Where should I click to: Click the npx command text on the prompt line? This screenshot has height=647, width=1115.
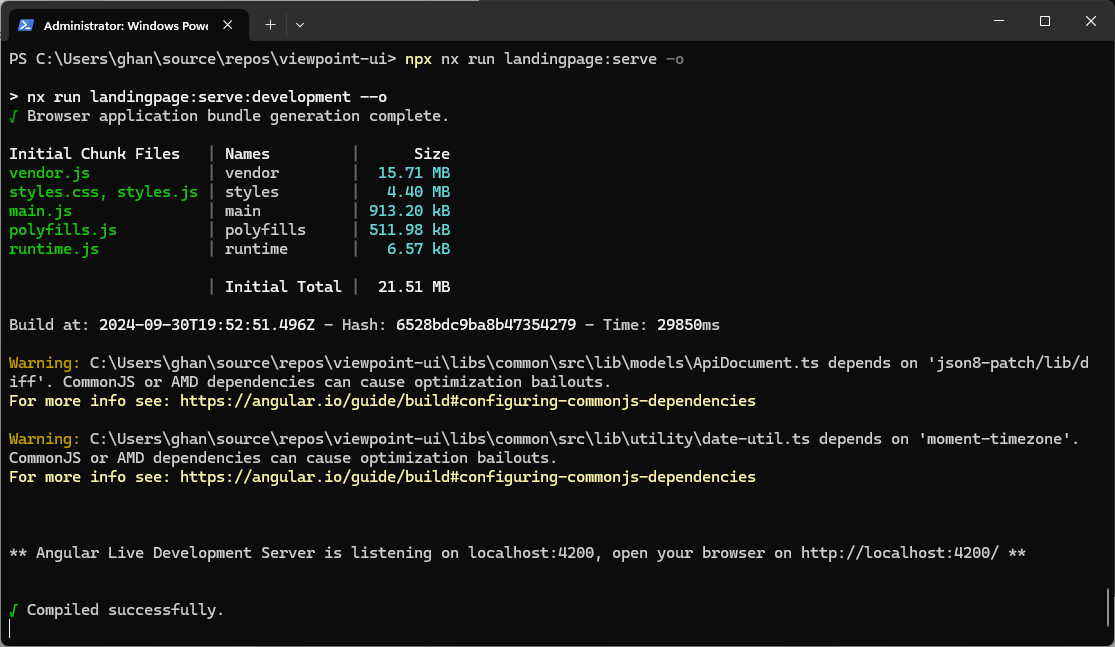click(x=418, y=59)
